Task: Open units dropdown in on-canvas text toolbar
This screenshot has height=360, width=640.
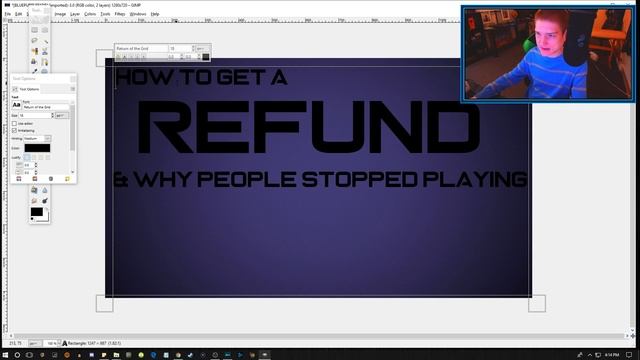Action: (x=202, y=49)
